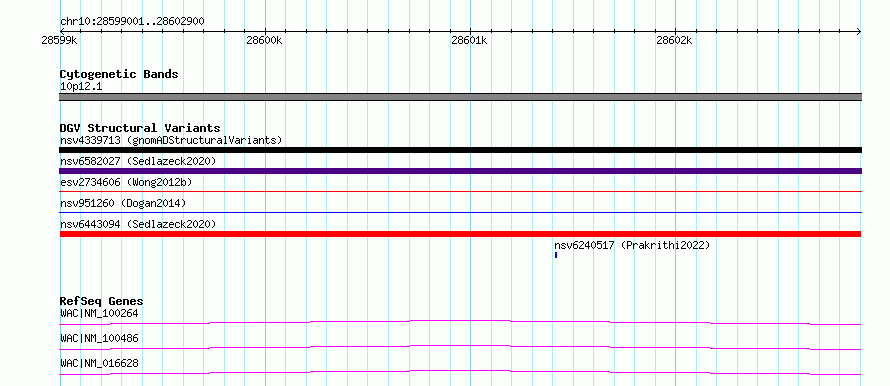Open the WAC|NM_016628 transcript label
The height and width of the screenshot is (386, 890).
coord(99,363)
